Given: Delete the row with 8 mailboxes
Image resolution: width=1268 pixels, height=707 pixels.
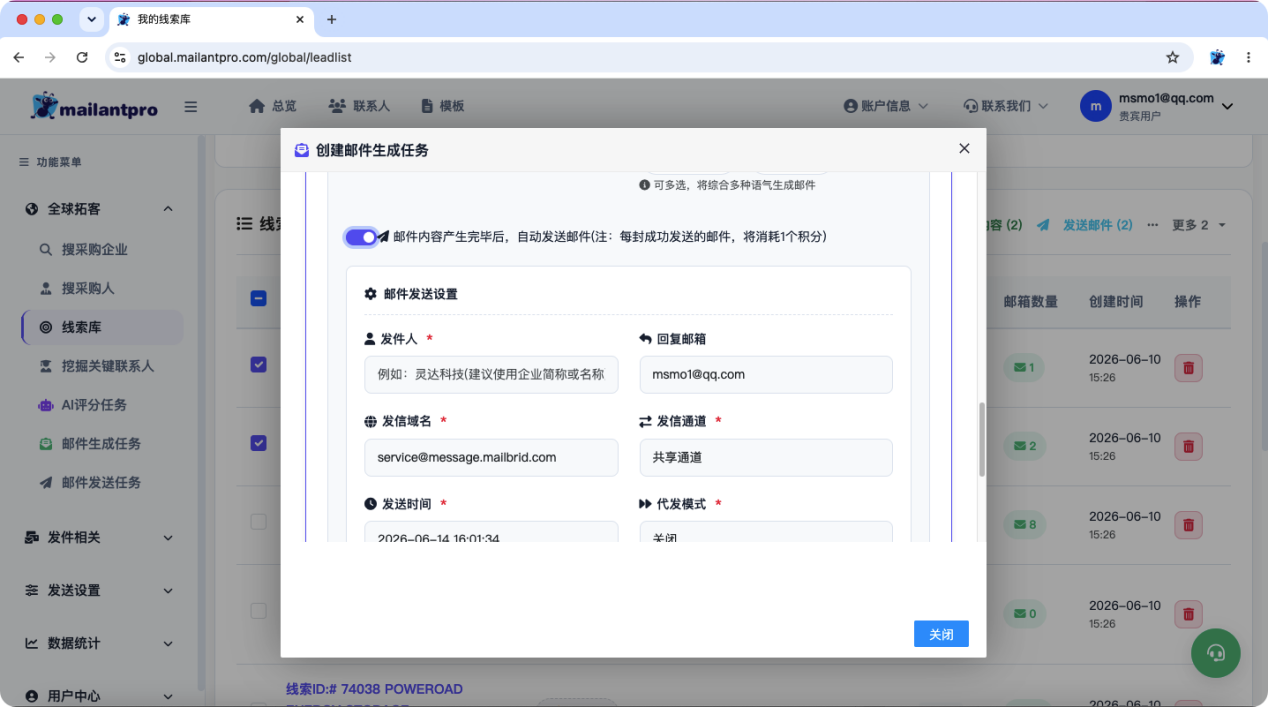Looking at the screenshot, I should pyautogui.click(x=1188, y=524).
